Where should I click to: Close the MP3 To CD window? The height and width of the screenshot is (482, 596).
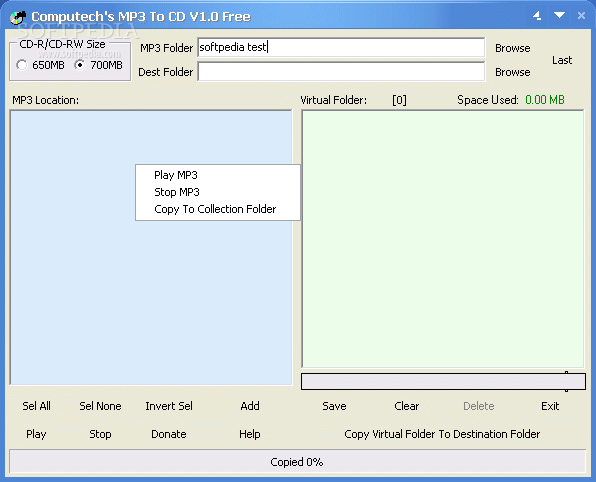581,16
